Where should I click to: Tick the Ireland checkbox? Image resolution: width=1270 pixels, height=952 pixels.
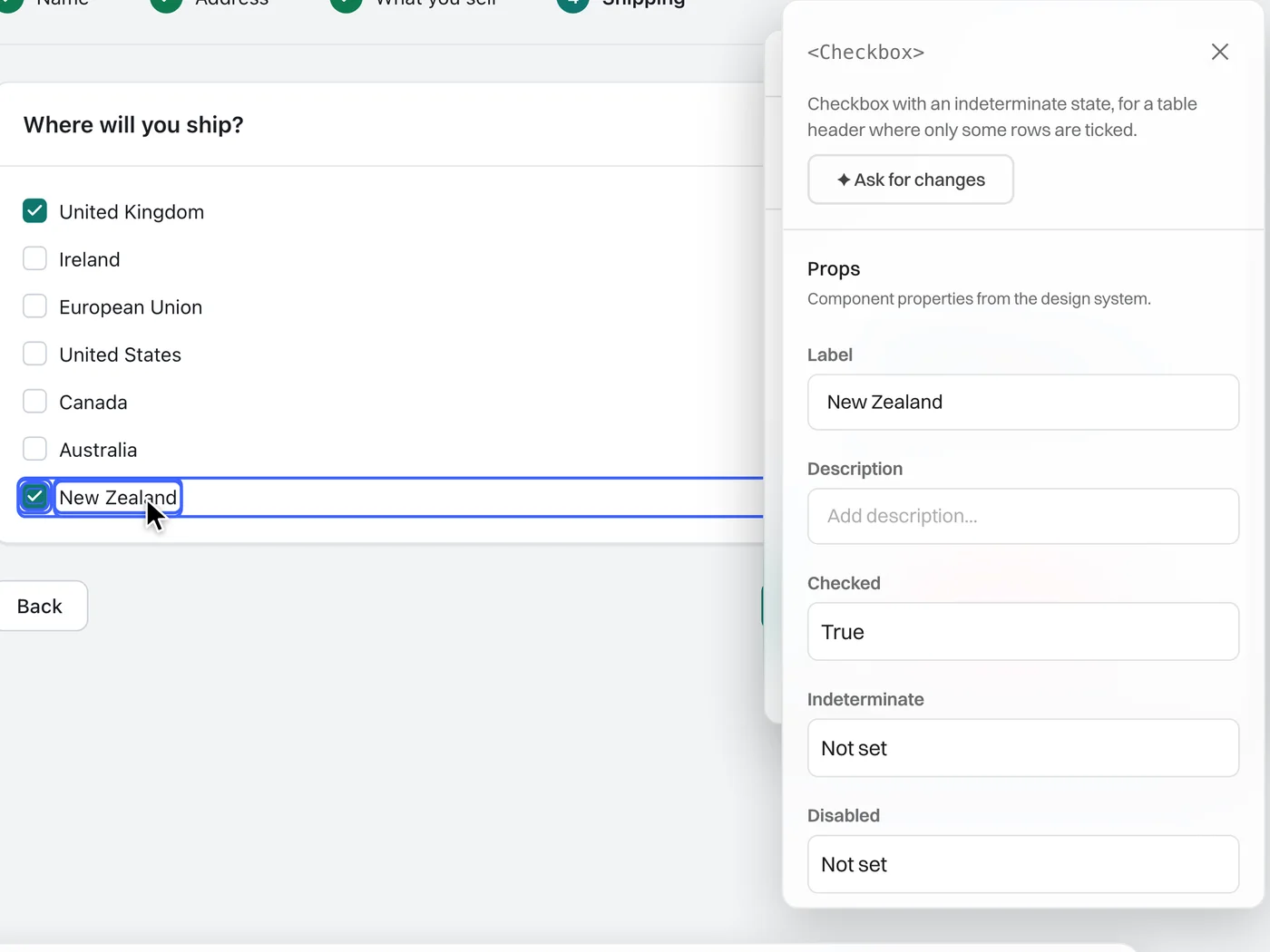pos(34,259)
